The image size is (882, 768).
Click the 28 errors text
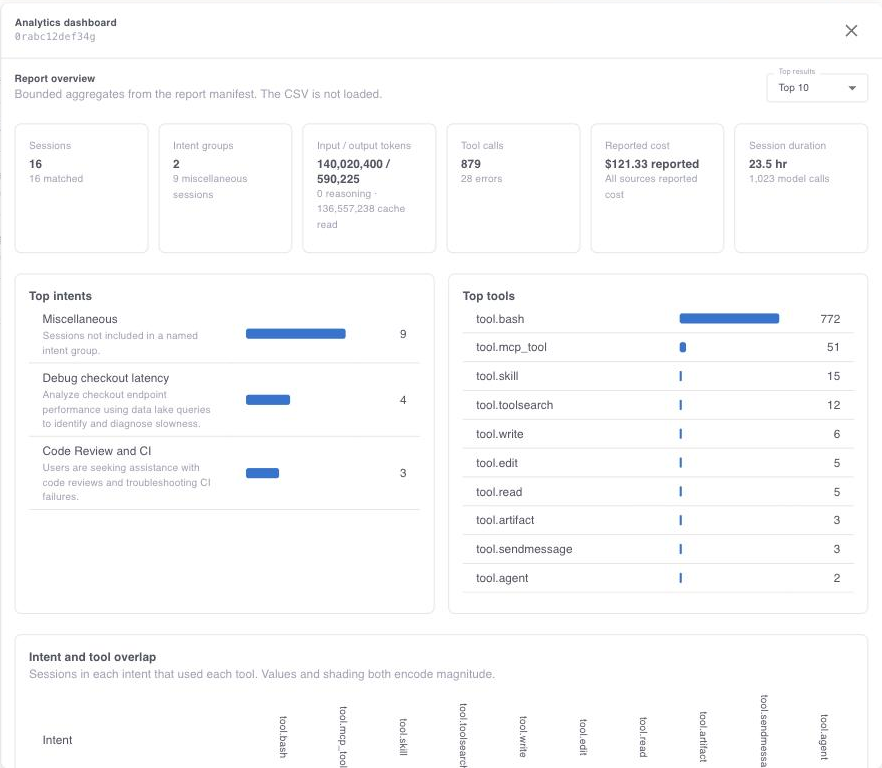tap(481, 178)
